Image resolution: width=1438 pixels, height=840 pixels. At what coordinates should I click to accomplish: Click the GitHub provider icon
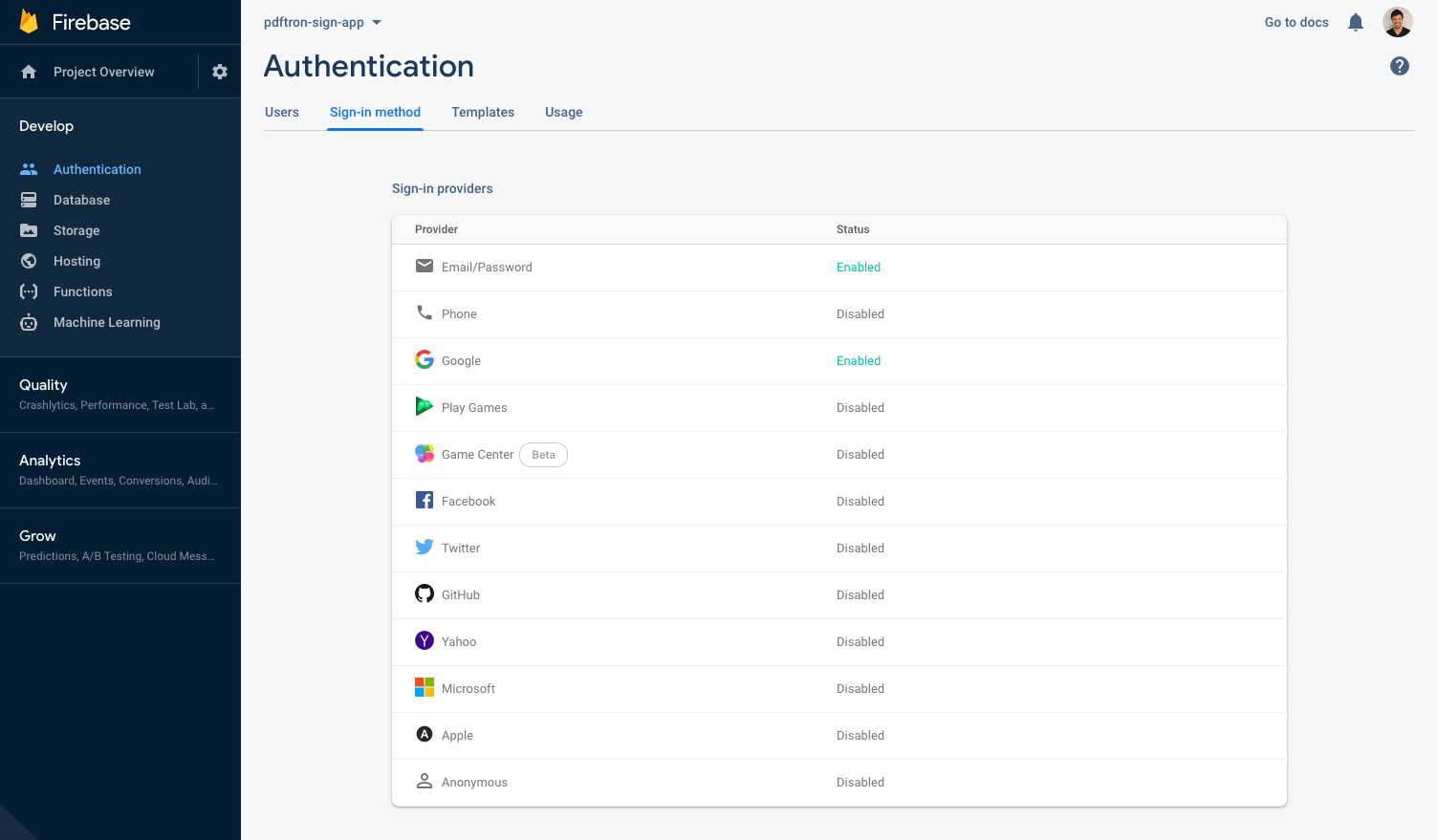coord(425,593)
